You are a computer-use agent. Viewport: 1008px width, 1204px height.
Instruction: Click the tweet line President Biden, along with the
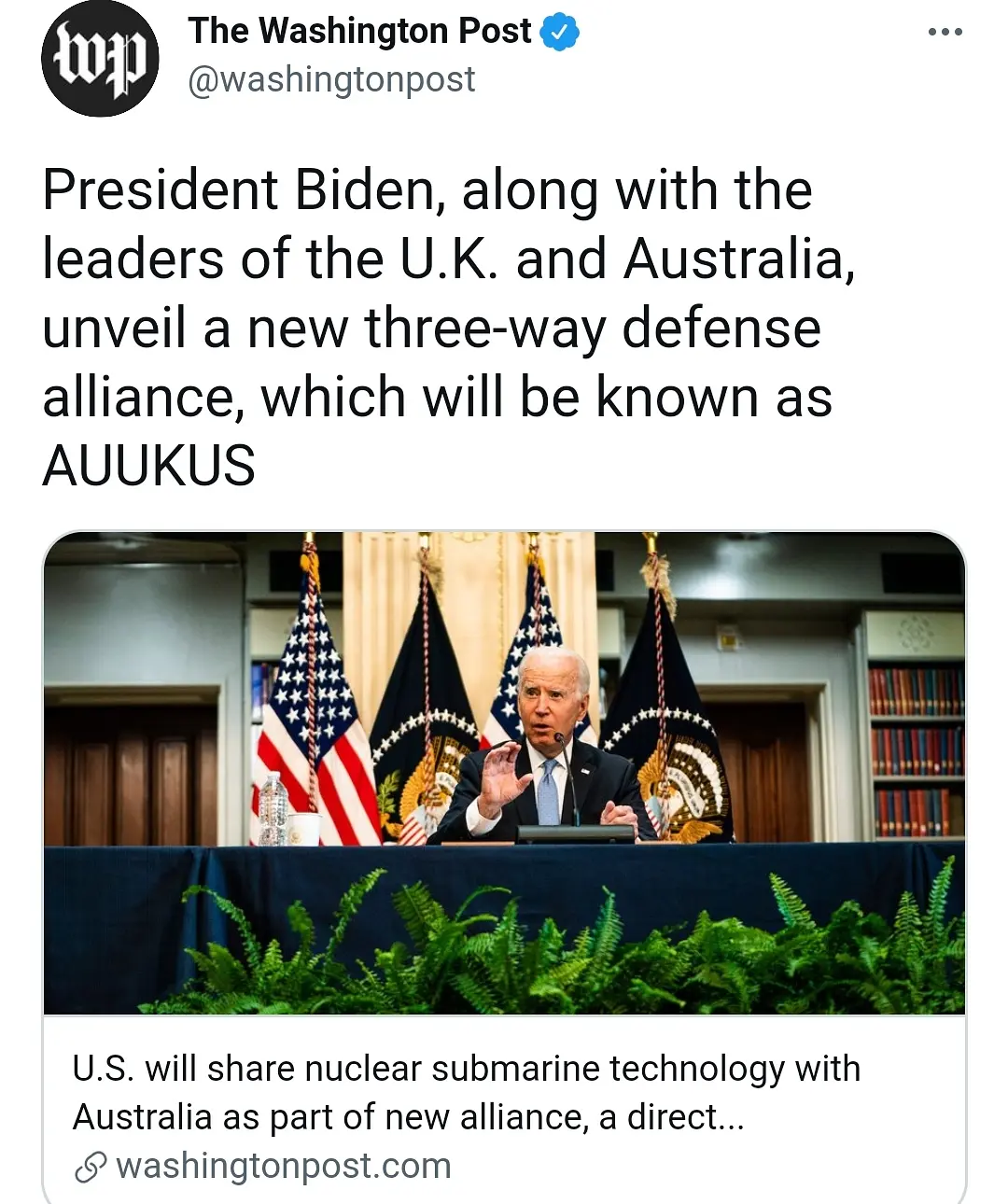point(427,190)
